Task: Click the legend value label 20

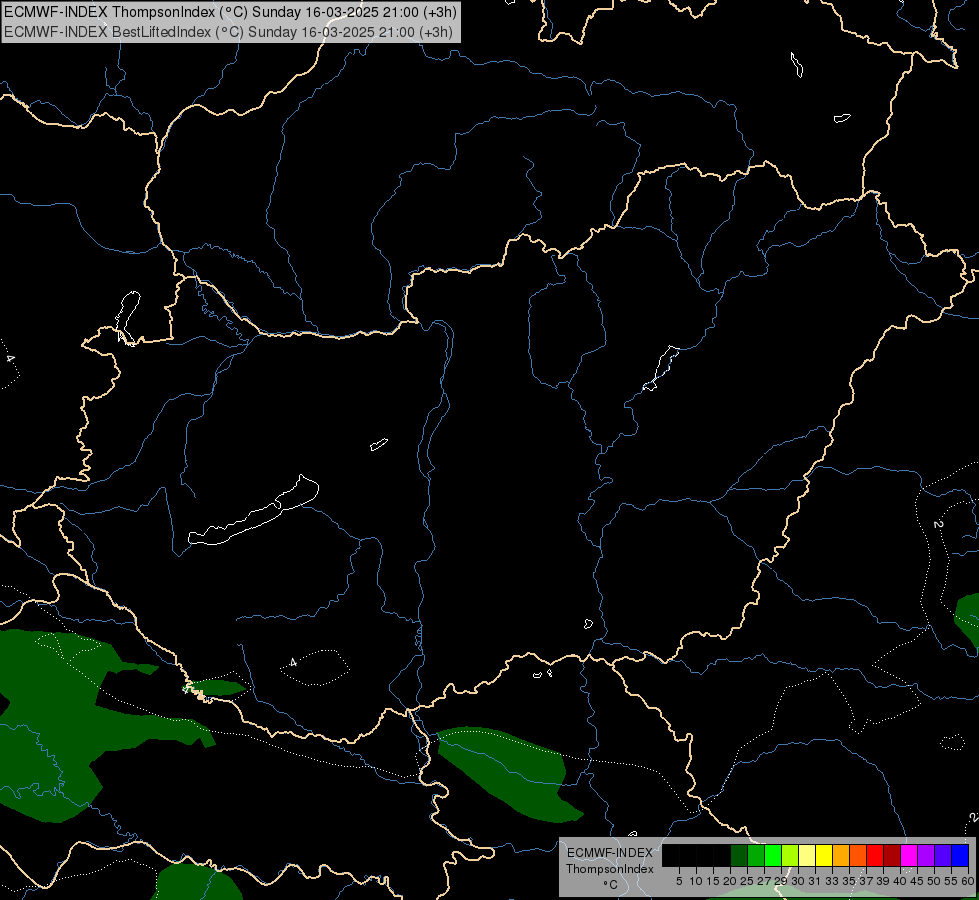Action: (x=730, y=881)
